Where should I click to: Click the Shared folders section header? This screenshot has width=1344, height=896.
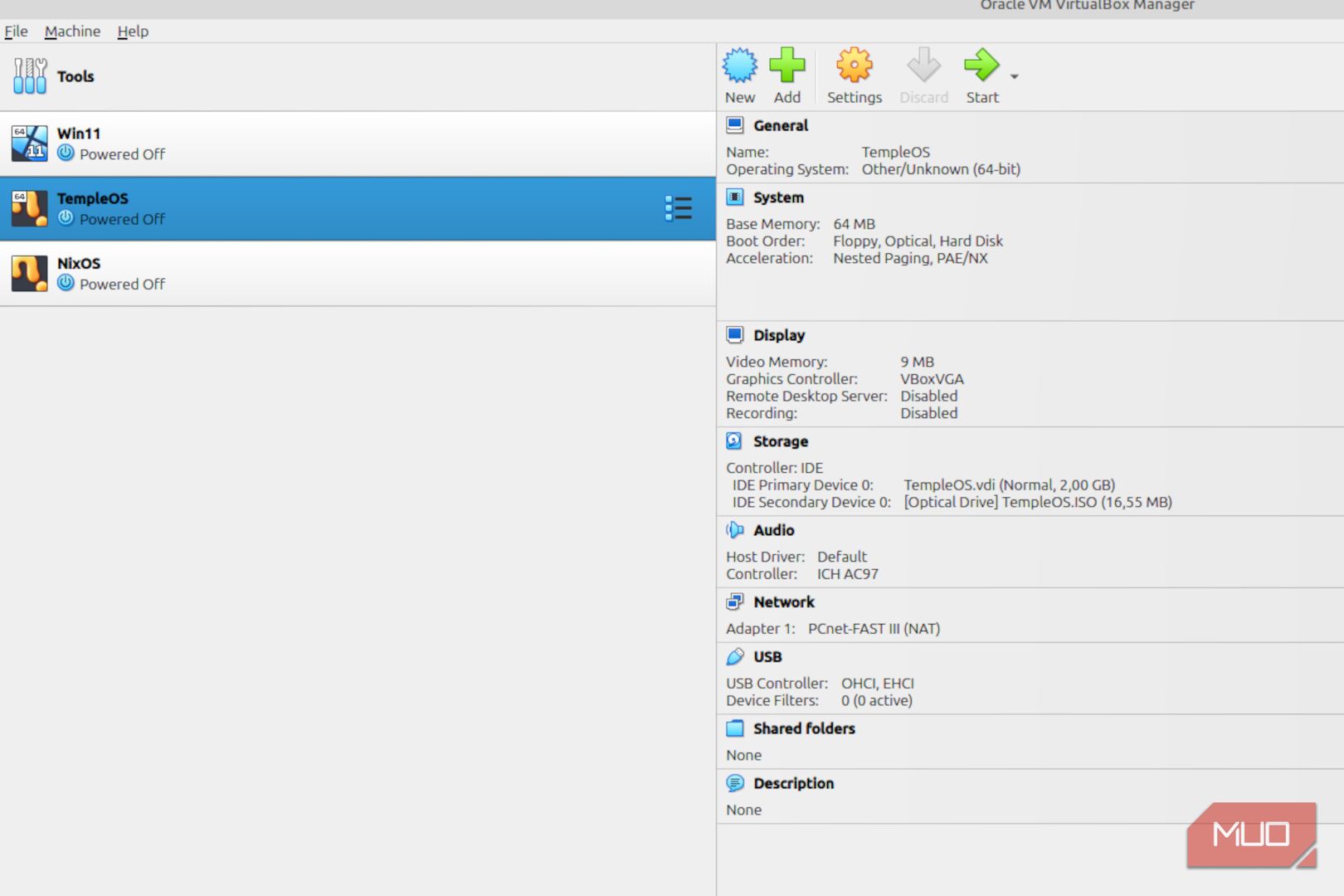(804, 728)
